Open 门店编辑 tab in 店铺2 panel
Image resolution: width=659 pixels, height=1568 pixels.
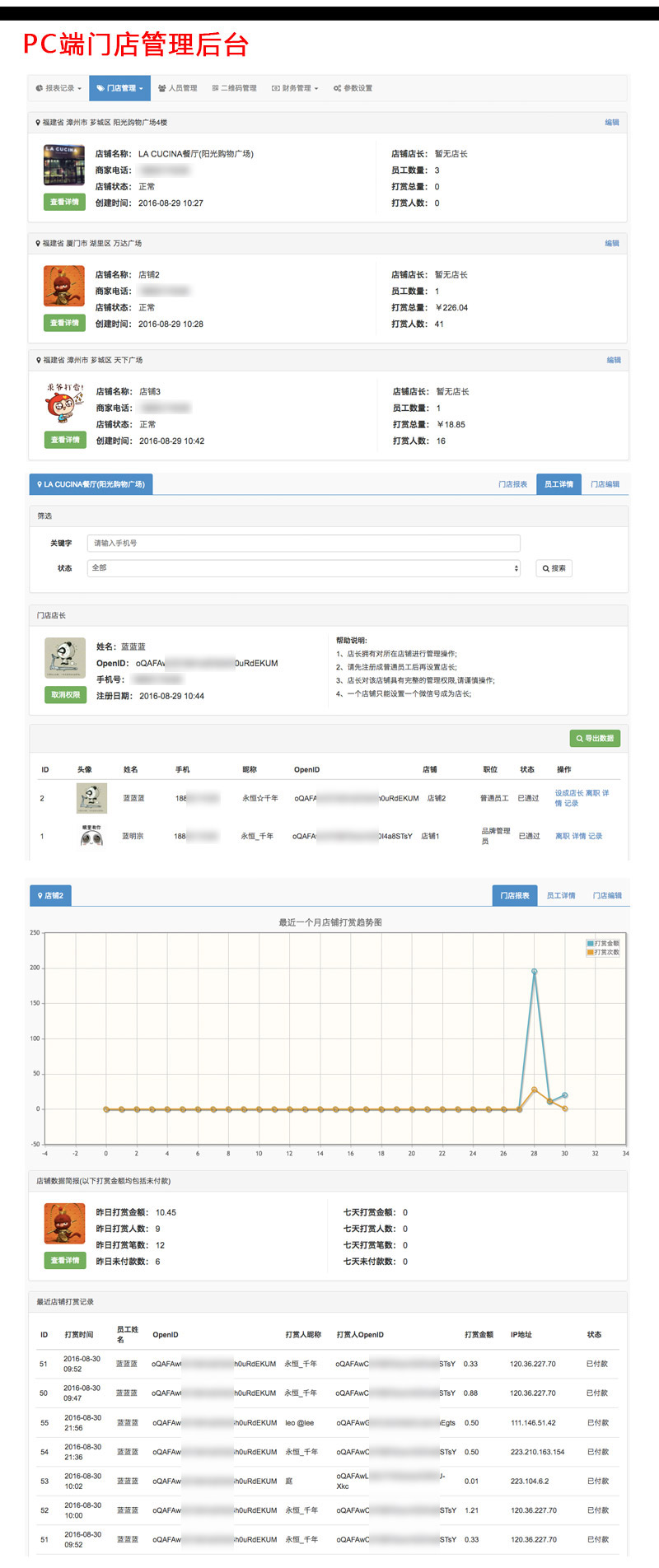coord(607,896)
